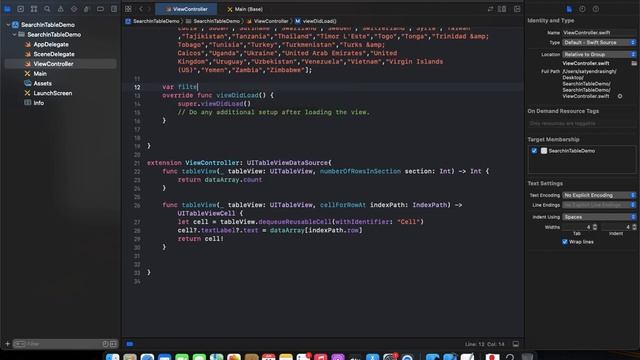Screen dimensions: 640x360
Task: Open the Report navigator
Action: [x=113, y=9]
